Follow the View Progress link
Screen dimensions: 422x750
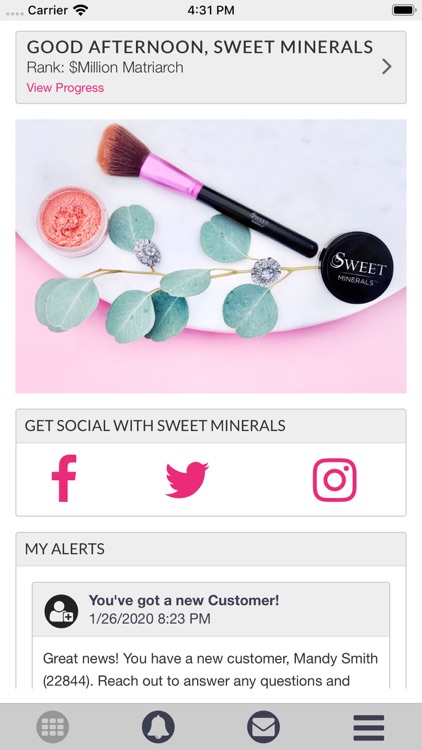(x=65, y=88)
